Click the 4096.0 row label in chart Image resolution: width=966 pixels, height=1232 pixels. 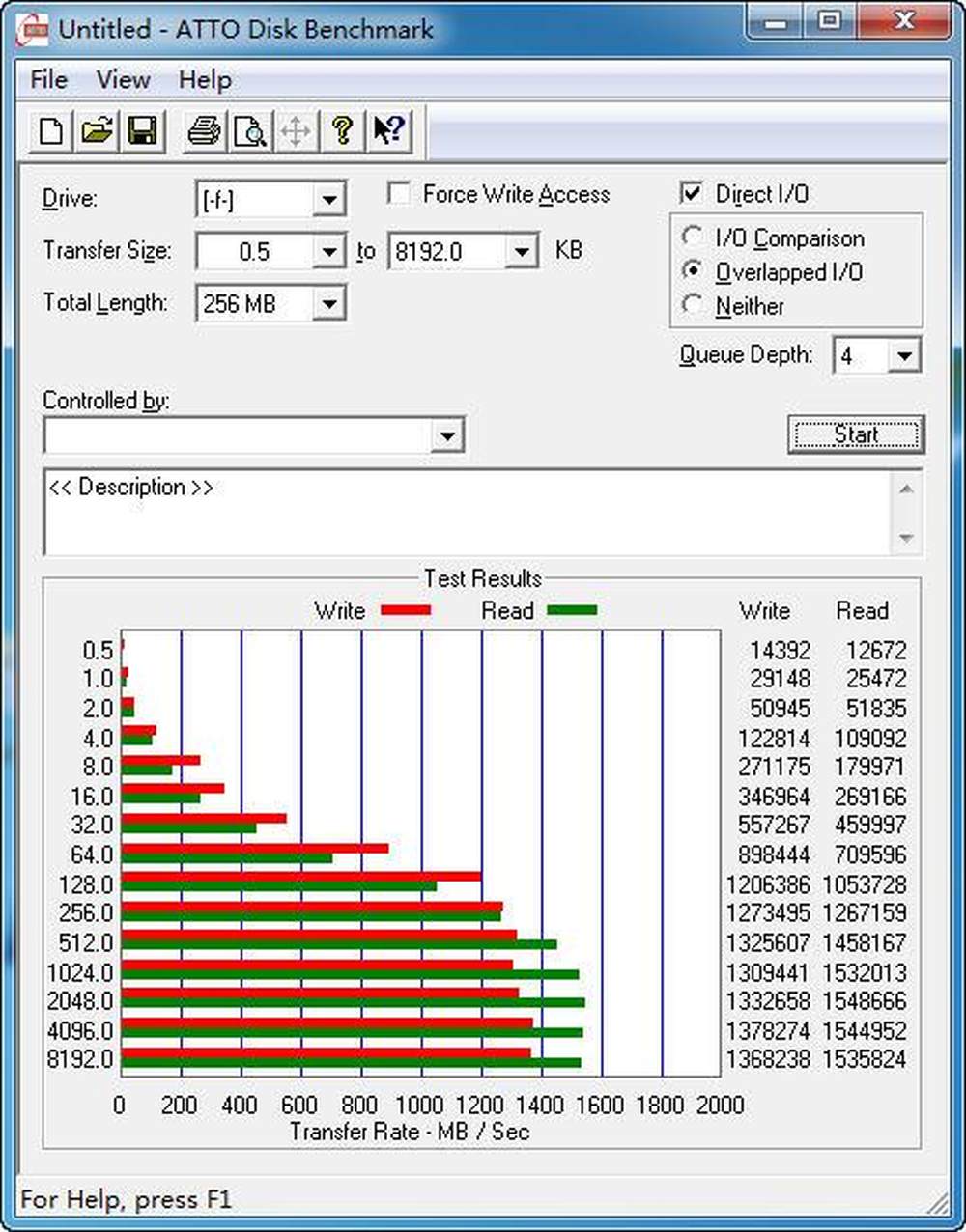coord(80,1030)
